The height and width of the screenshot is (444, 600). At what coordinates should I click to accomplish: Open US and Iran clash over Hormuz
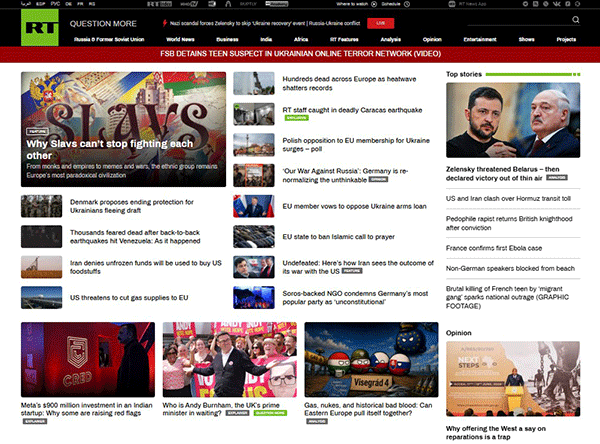click(508, 199)
